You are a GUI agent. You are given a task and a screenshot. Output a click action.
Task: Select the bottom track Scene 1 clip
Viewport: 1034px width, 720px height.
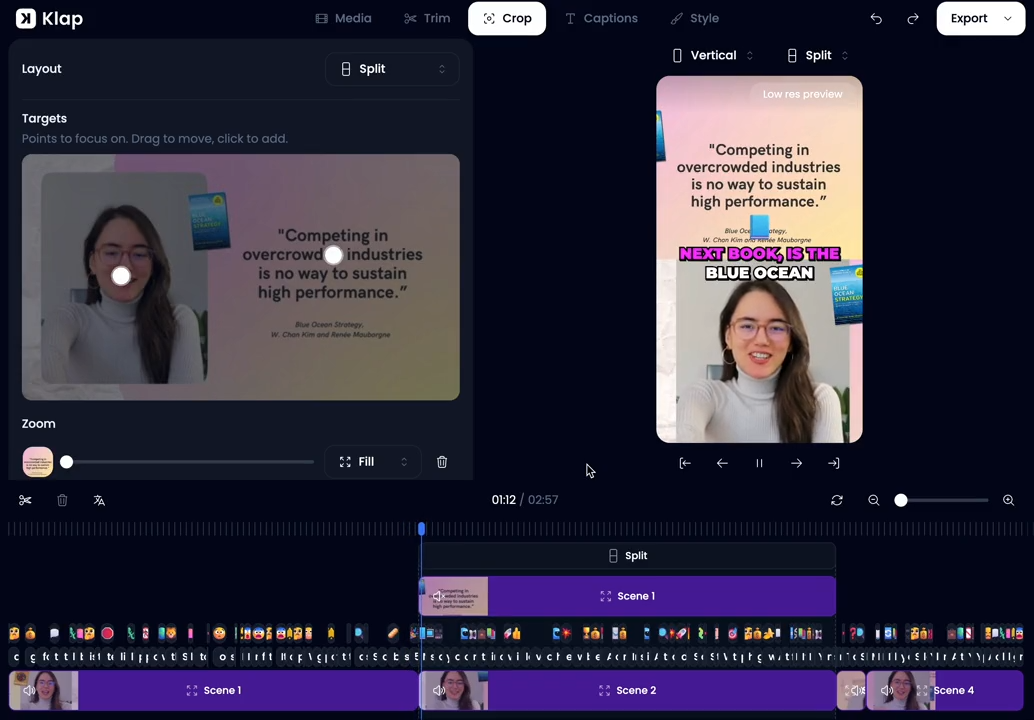(214, 690)
